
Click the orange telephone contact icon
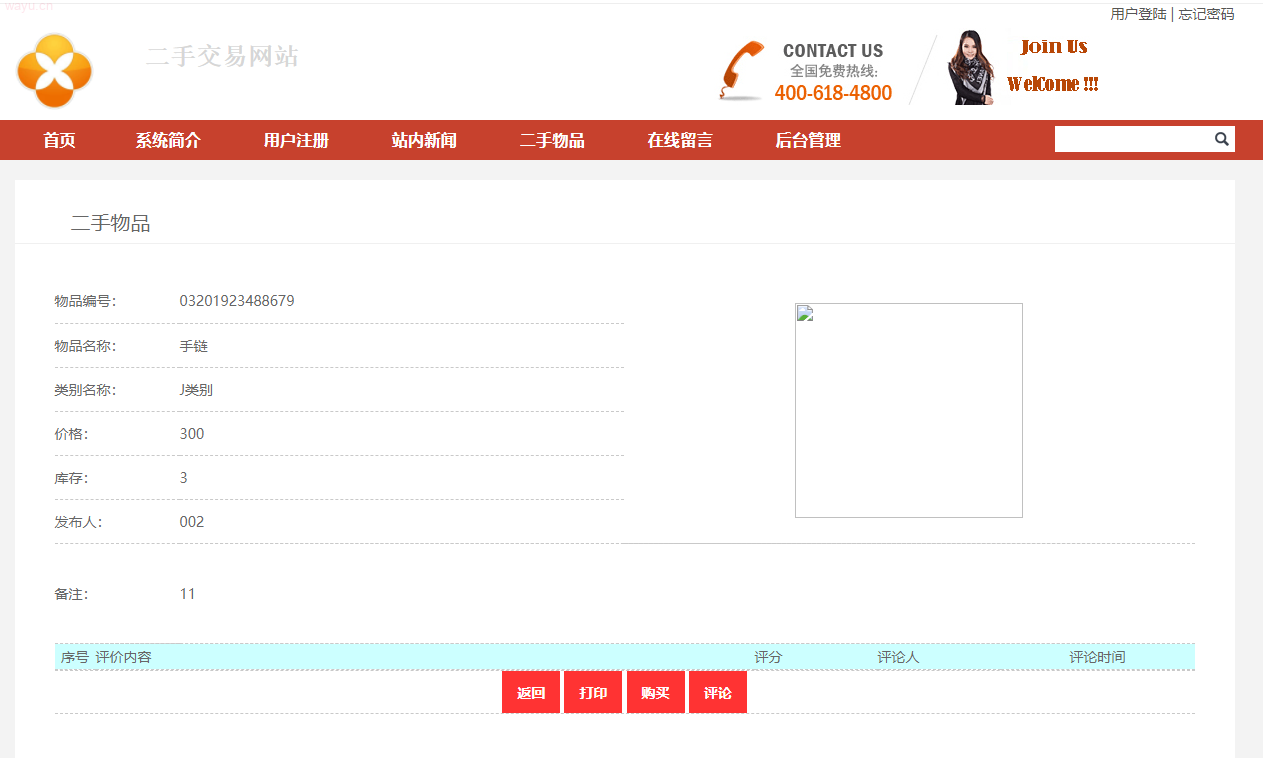[x=741, y=71]
